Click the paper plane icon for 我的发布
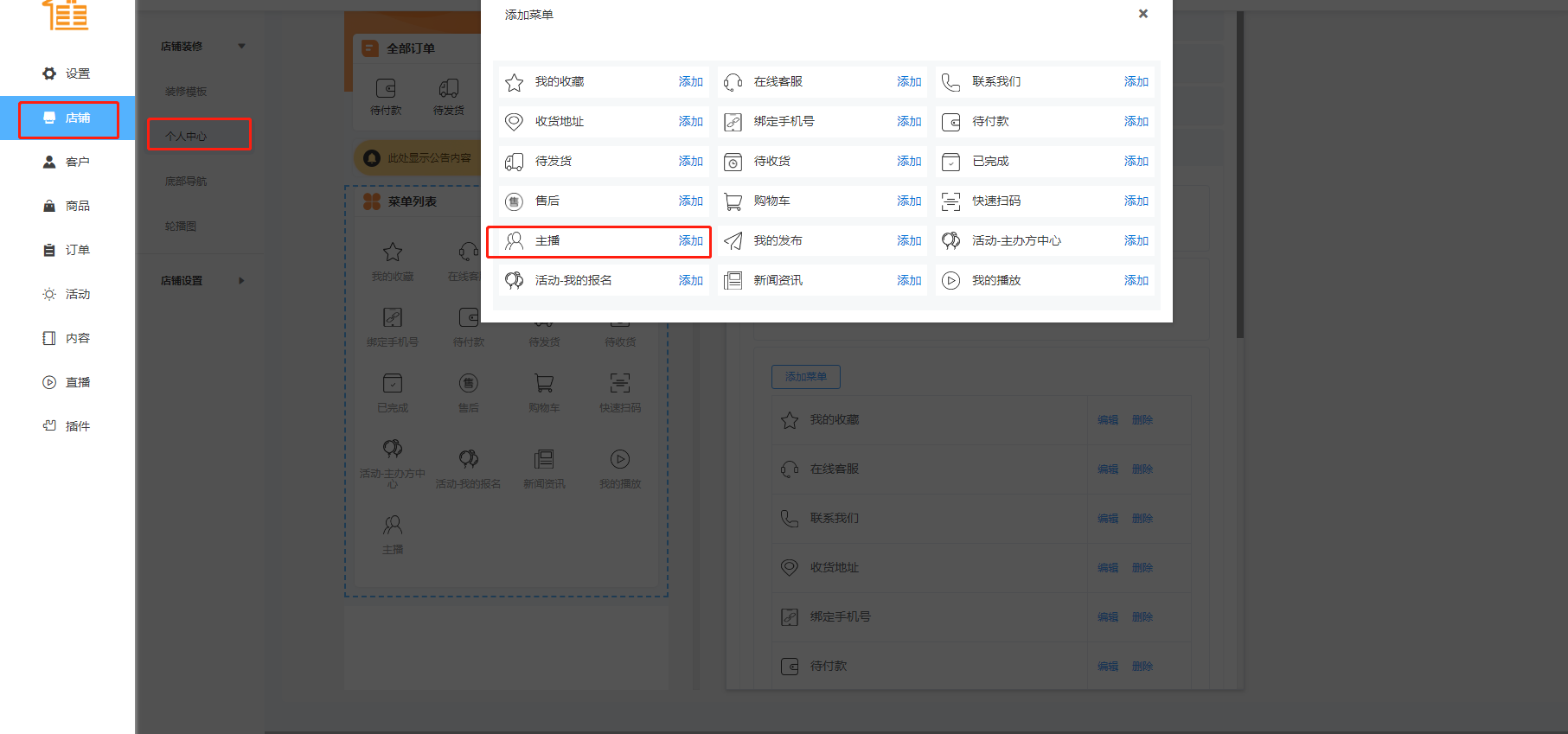 tap(733, 241)
